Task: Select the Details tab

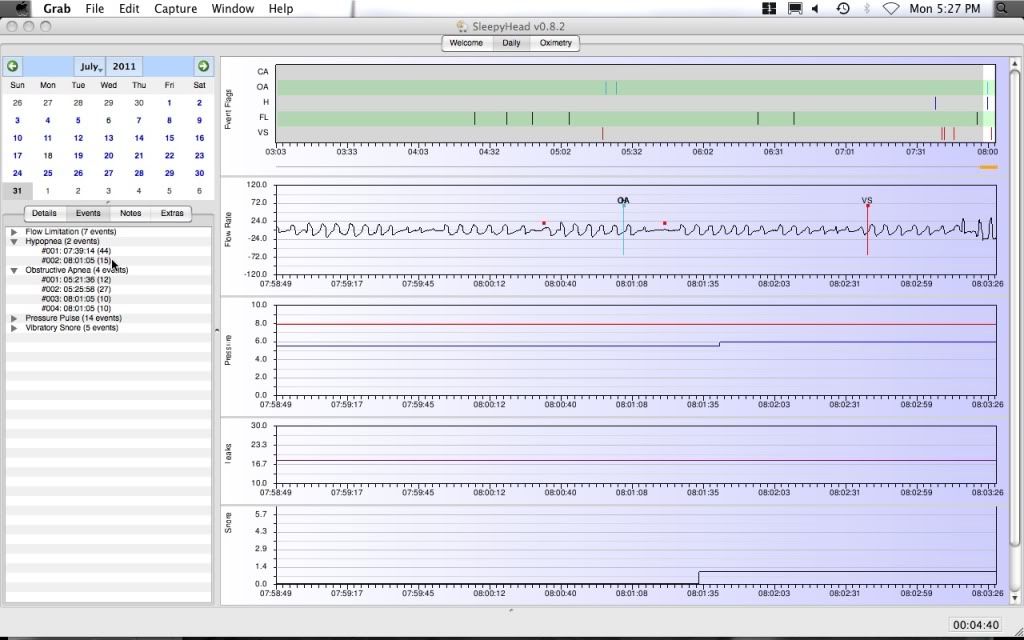Action: (44, 213)
